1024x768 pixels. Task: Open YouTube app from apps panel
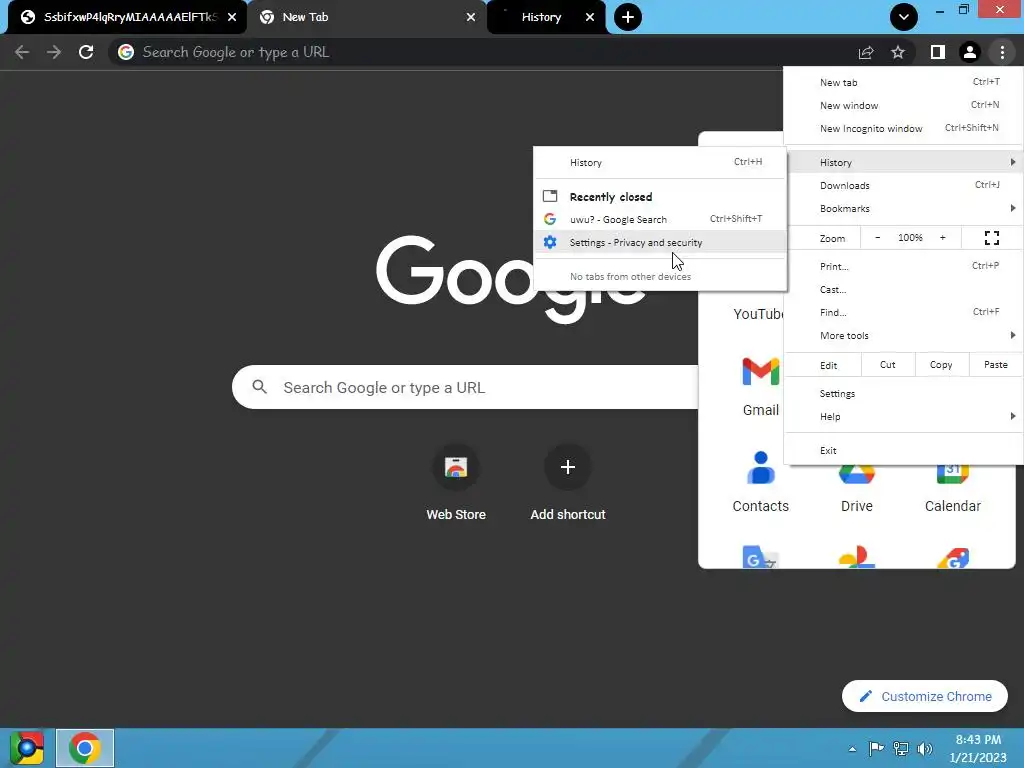point(758,314)
